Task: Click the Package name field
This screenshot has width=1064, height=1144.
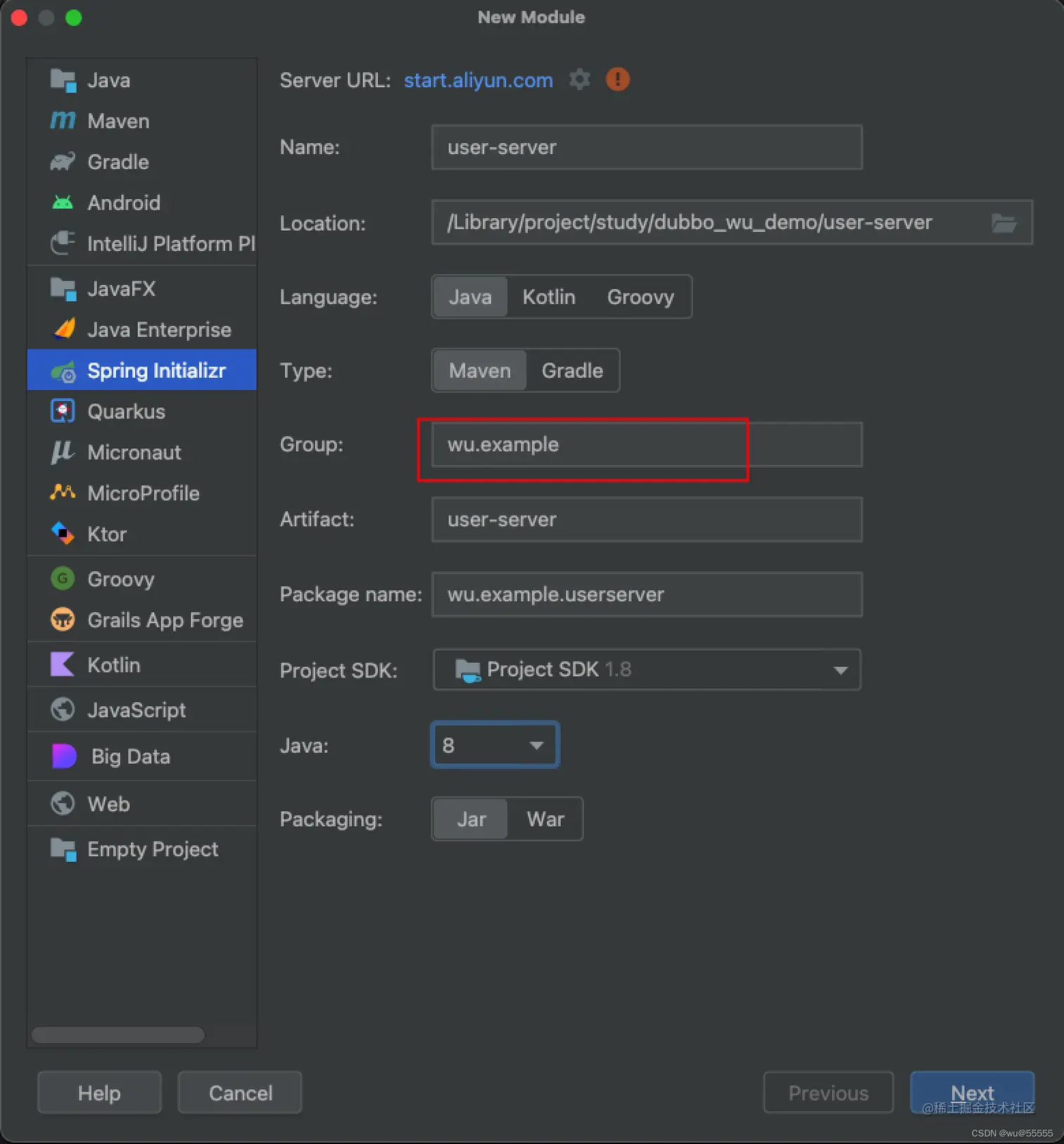Action: click(x=647, y=595)
